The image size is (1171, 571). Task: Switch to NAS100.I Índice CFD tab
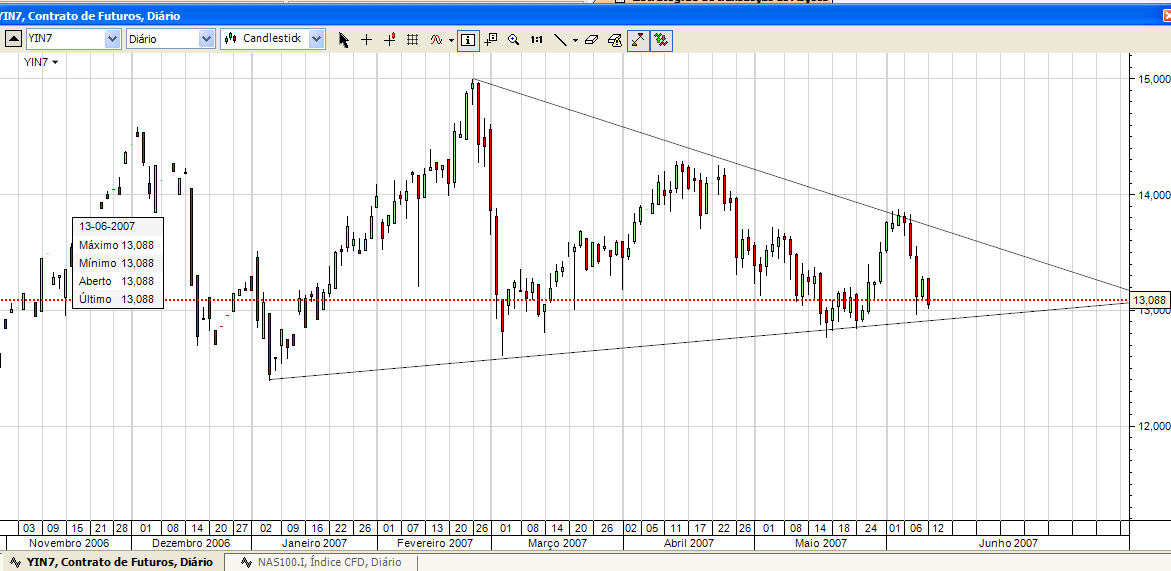tap(323, 562)
